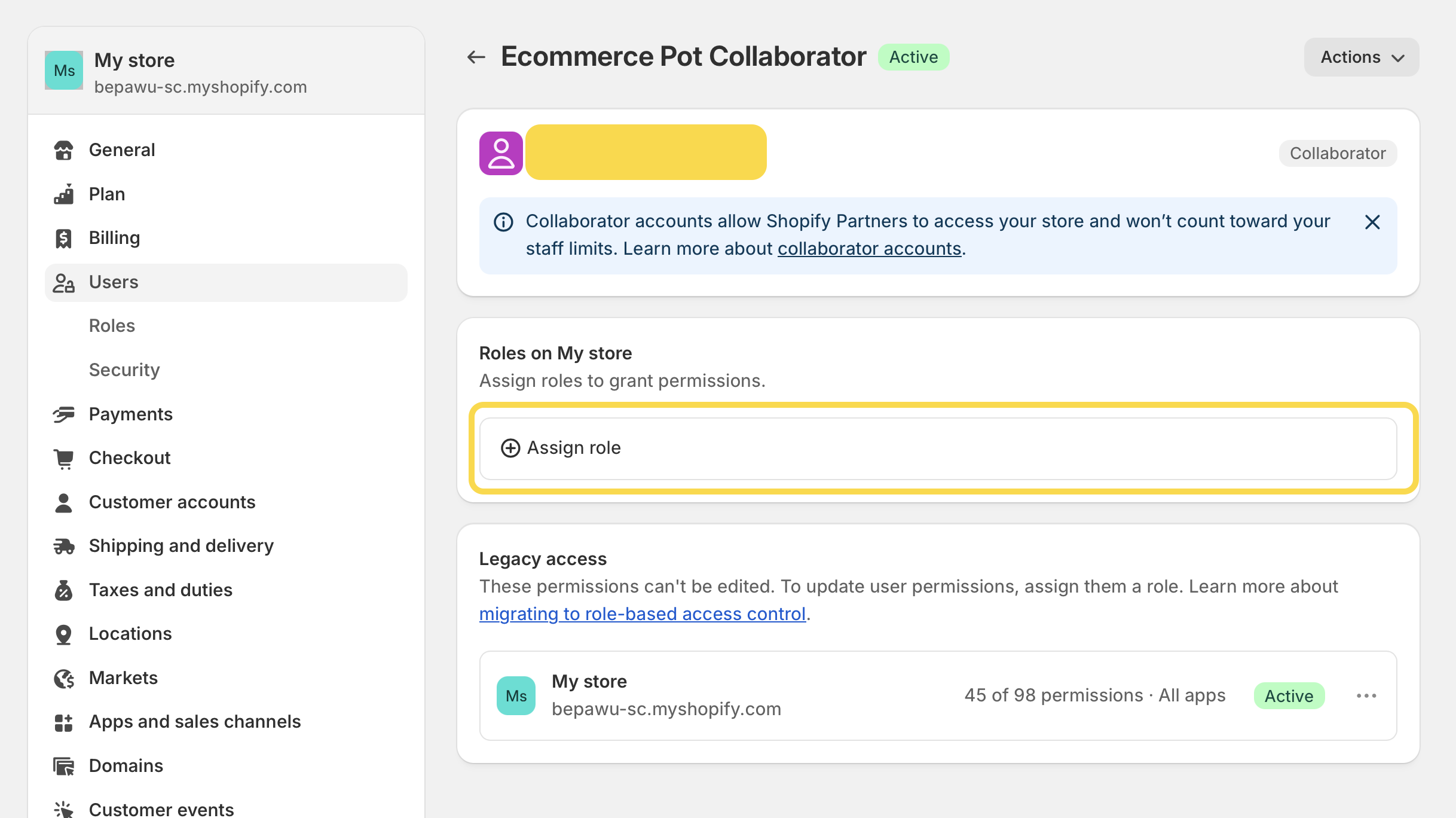Open Taxes and duties settings
Viewport: 1456px width, 818px height.
tap(226, 590)
